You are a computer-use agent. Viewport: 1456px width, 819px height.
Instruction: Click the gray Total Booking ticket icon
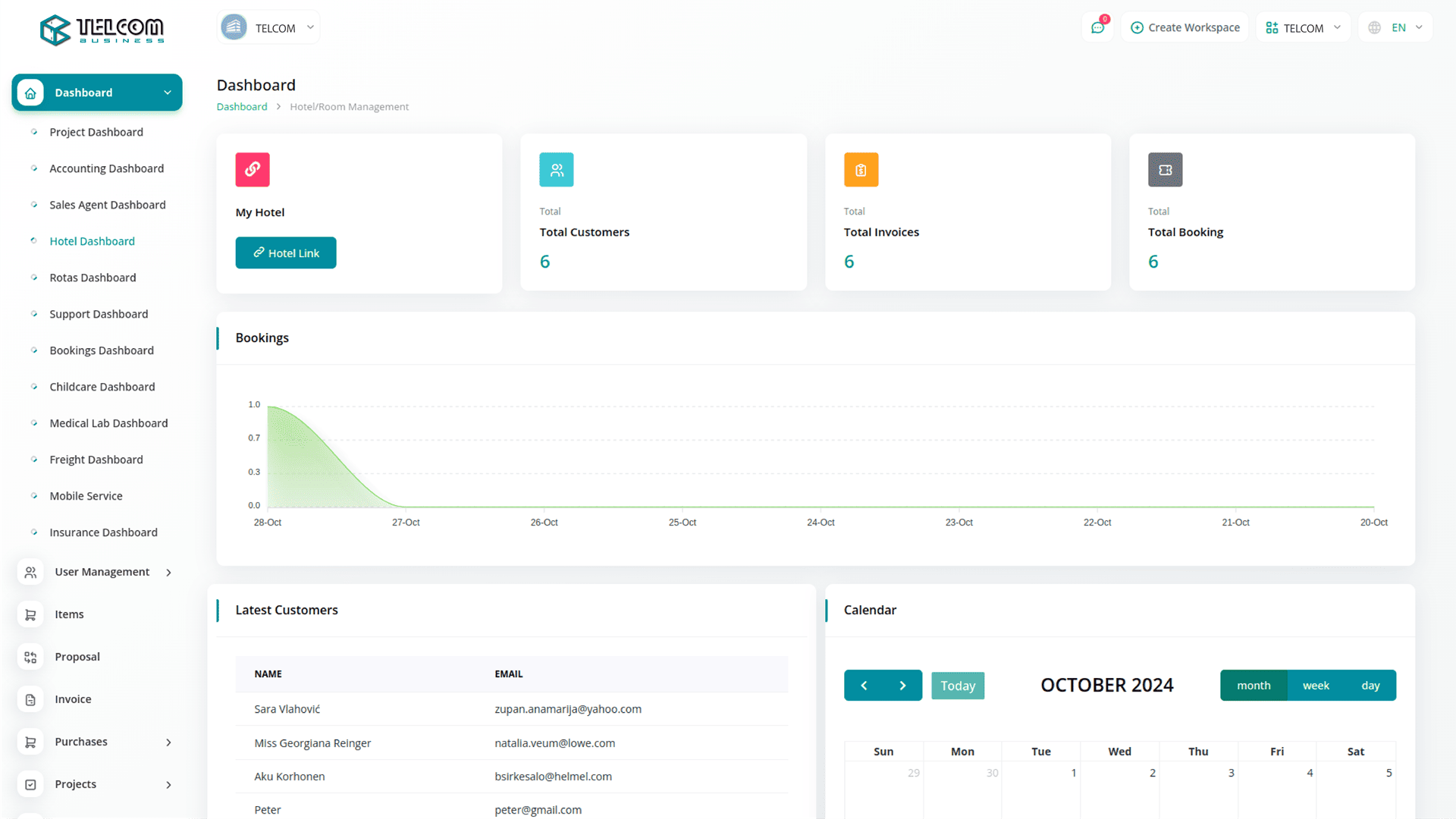tap(1165, 170)
